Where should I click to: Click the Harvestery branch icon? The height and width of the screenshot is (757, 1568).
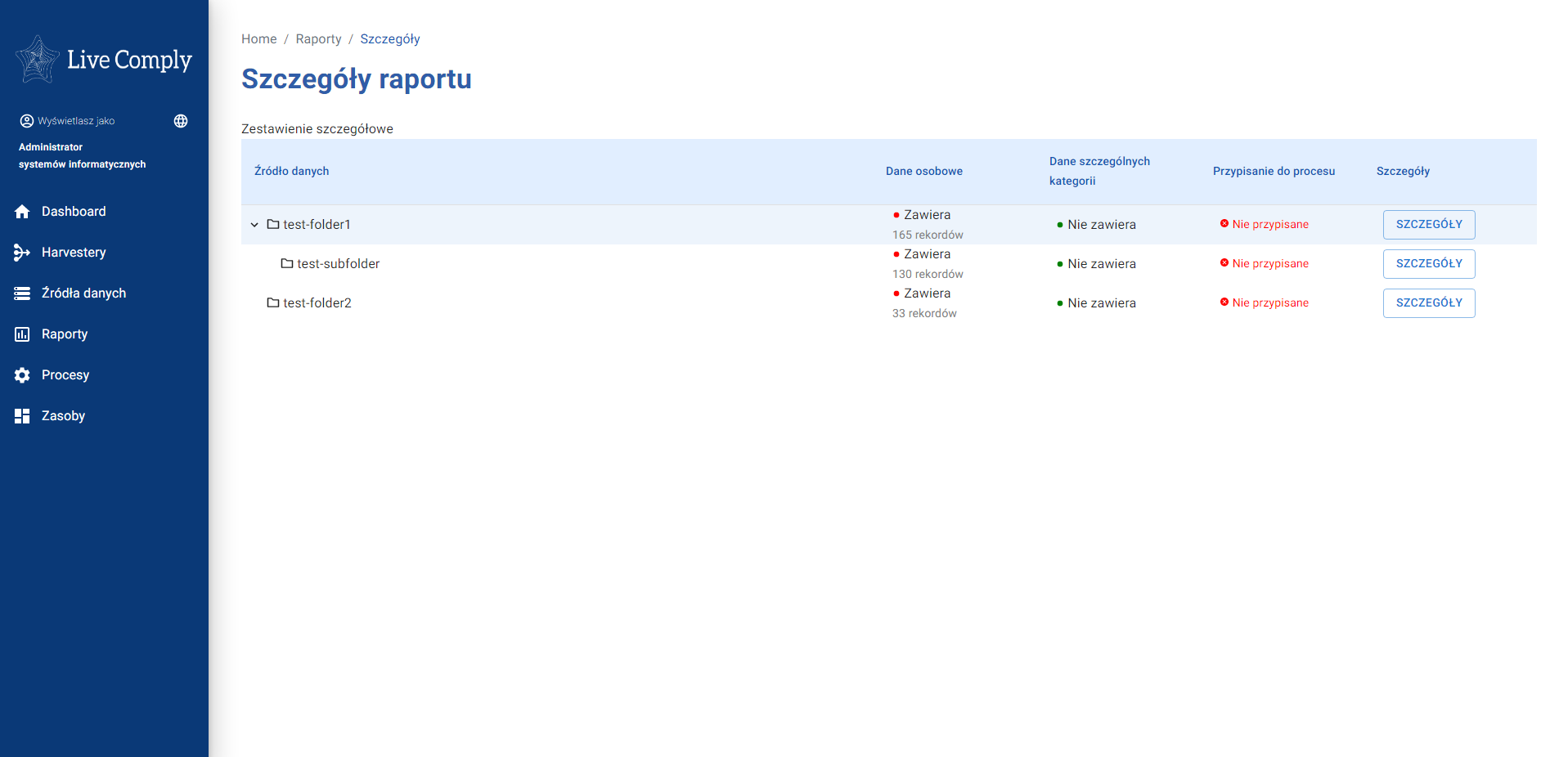pos(22,253)
